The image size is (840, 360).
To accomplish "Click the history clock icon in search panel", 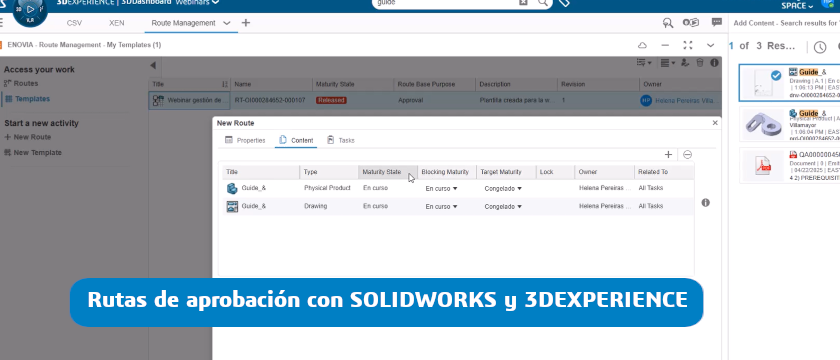I will (820, 47).
